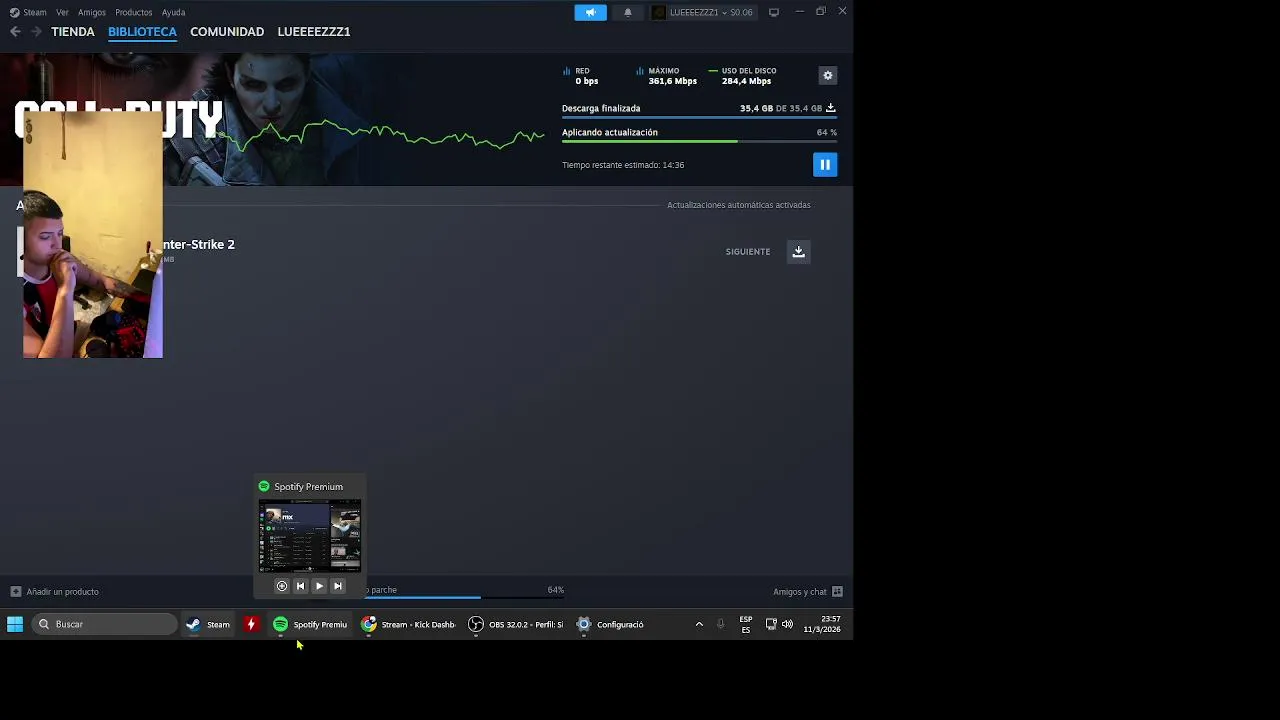This screenshot has height=720, width=1280.
Task: Open the Productos menu
Action: click(x=134, y=12)
